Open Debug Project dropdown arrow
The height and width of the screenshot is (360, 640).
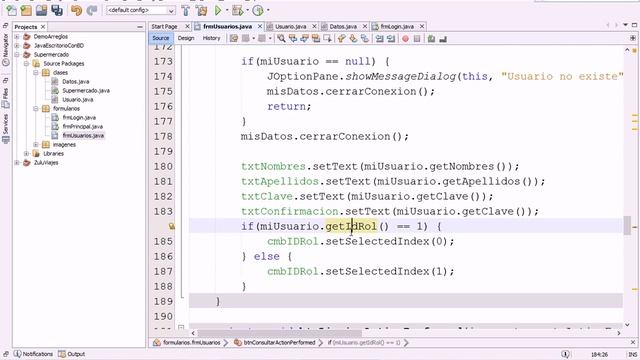point(247,10)
